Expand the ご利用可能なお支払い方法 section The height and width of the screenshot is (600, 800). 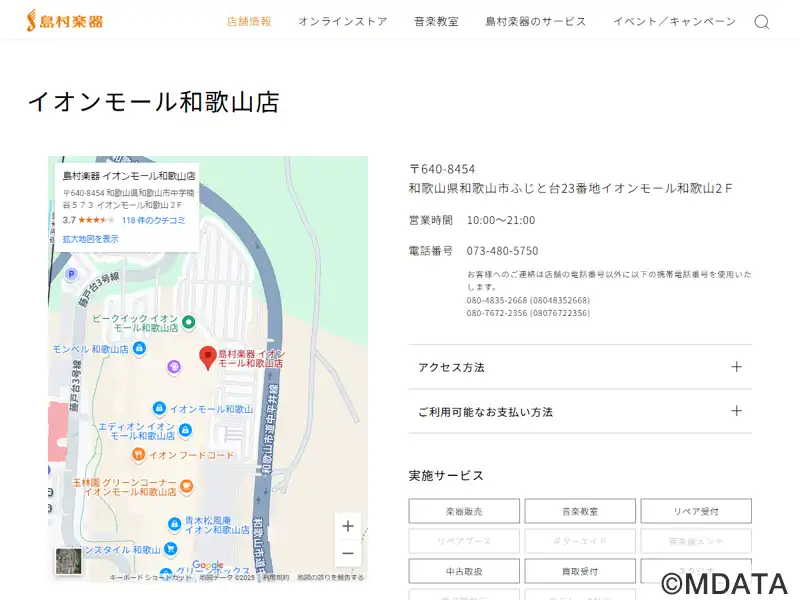(x=580, y=411)
